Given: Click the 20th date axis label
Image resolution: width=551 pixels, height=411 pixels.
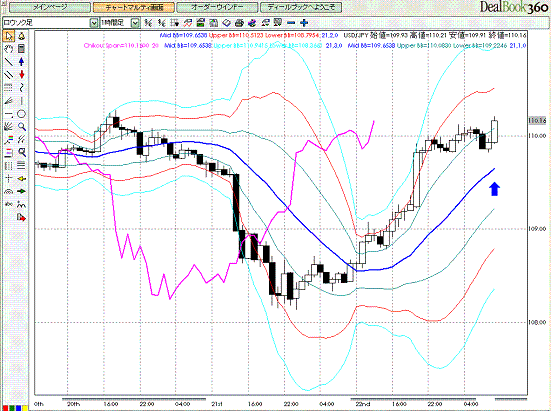Looking at the screenshot, I should [73, 404].
